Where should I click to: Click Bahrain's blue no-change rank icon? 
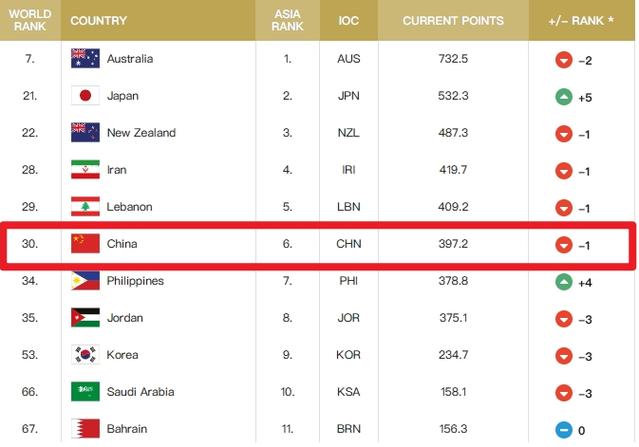point(564,430)
